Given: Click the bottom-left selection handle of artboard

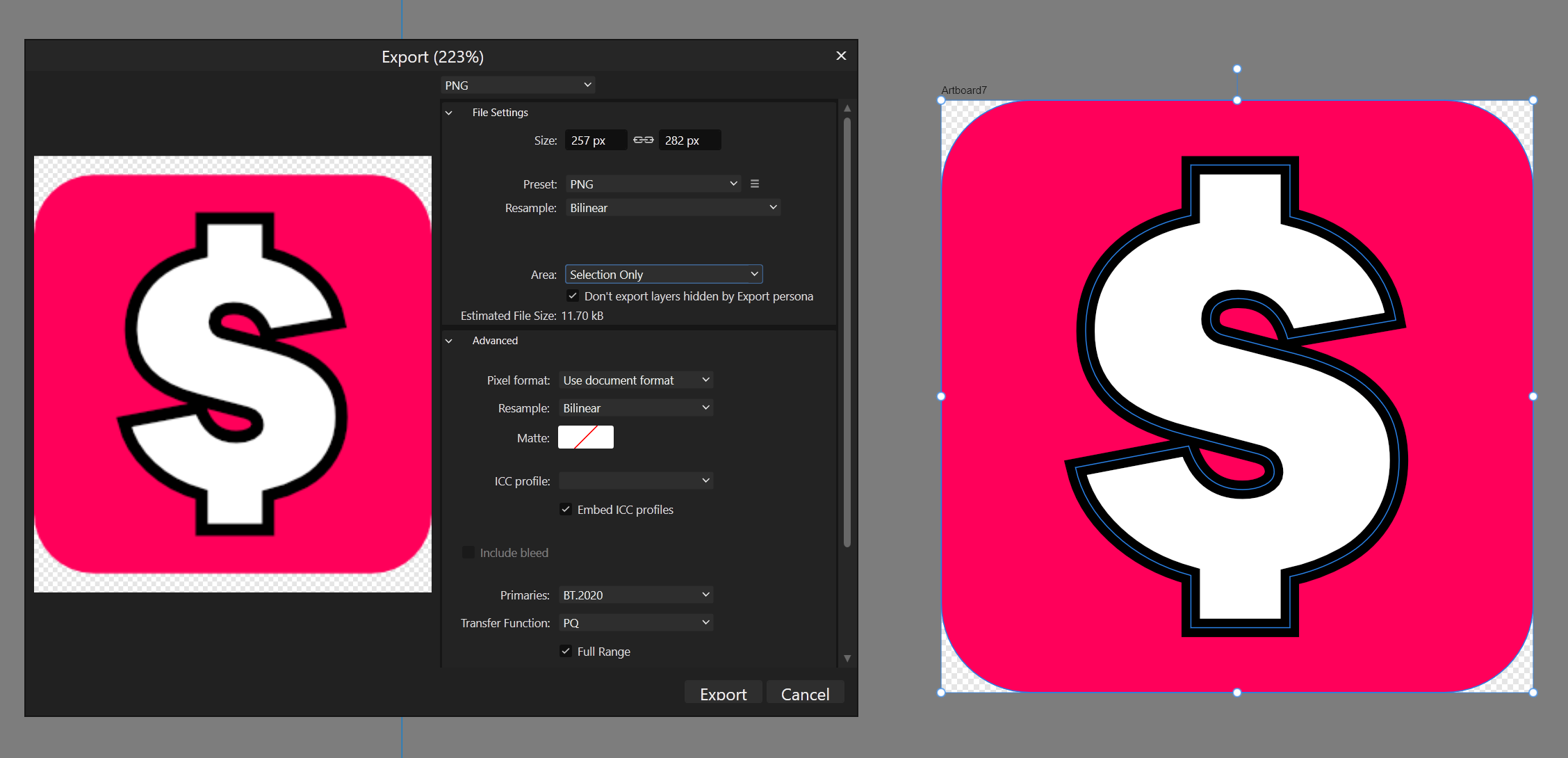Looking at the screenshot, I should pos(941,693).
